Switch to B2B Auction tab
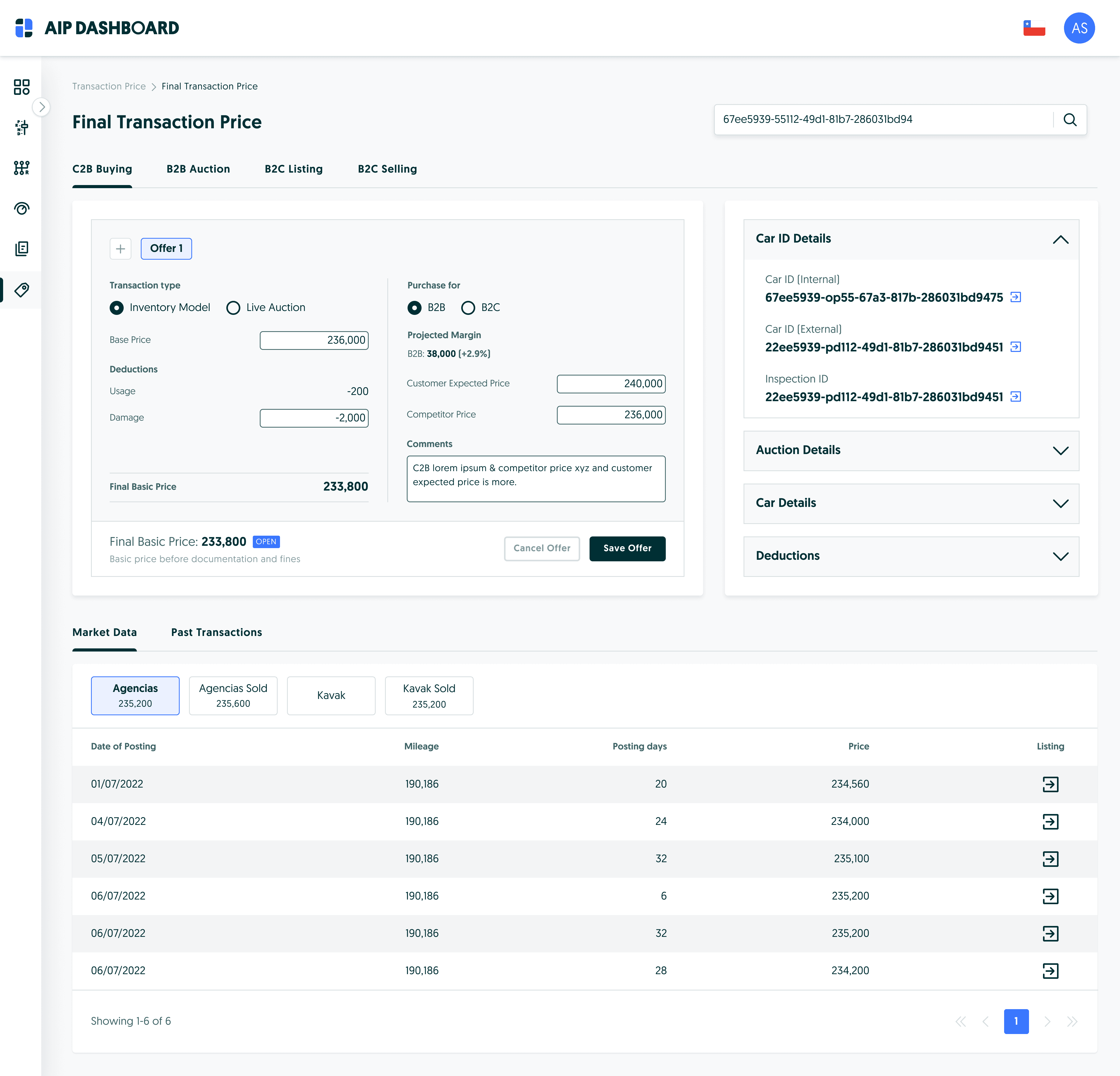The width and height of the screenshot is (1120, 1076). 198,169
